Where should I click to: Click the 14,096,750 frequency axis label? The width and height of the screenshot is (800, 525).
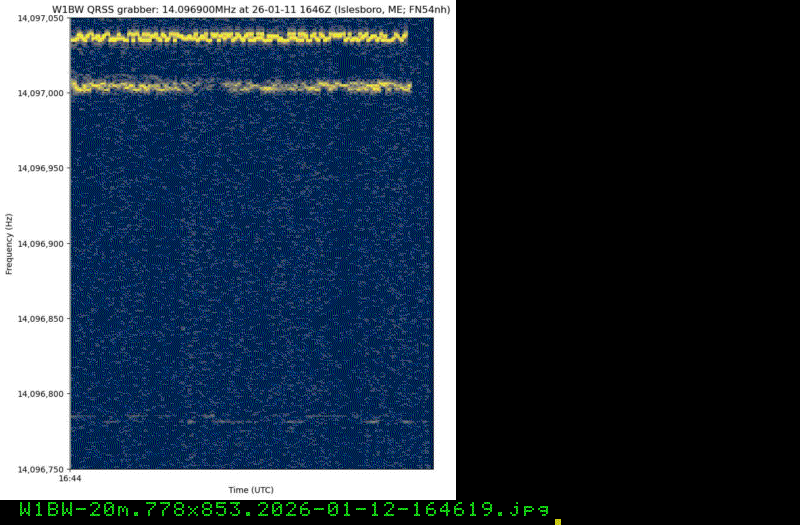click(41, 469)
